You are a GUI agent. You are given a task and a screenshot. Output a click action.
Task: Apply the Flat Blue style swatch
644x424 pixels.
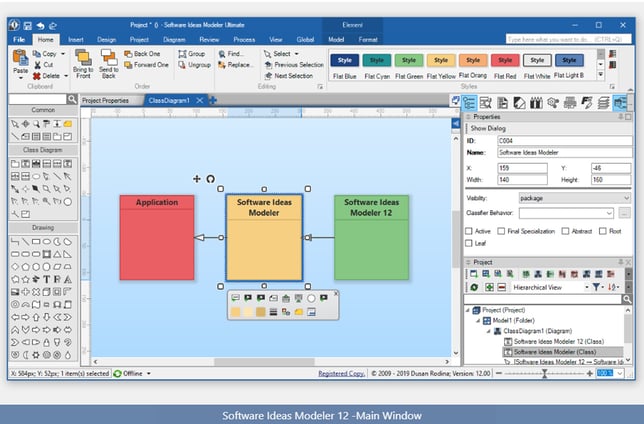click(x=345, y=60)
